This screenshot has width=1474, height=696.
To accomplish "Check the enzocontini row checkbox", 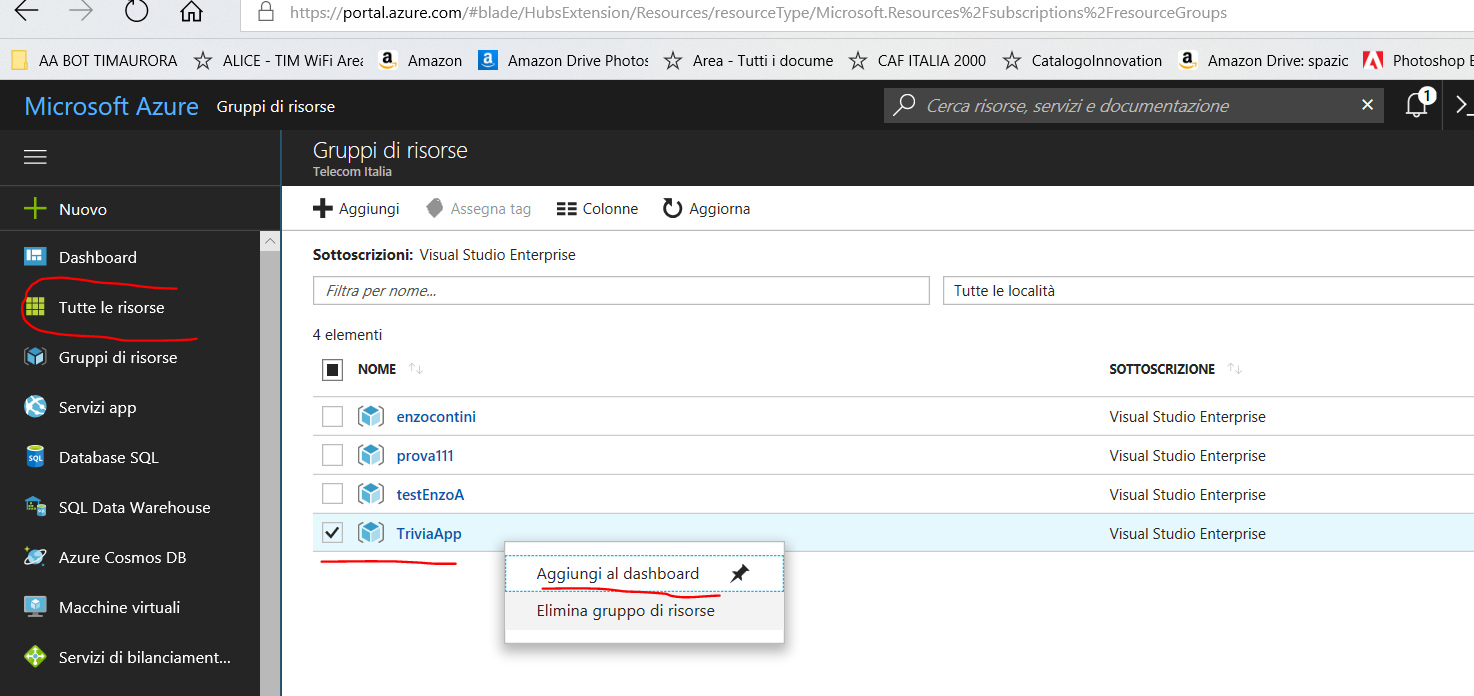I will coord(332,416).
